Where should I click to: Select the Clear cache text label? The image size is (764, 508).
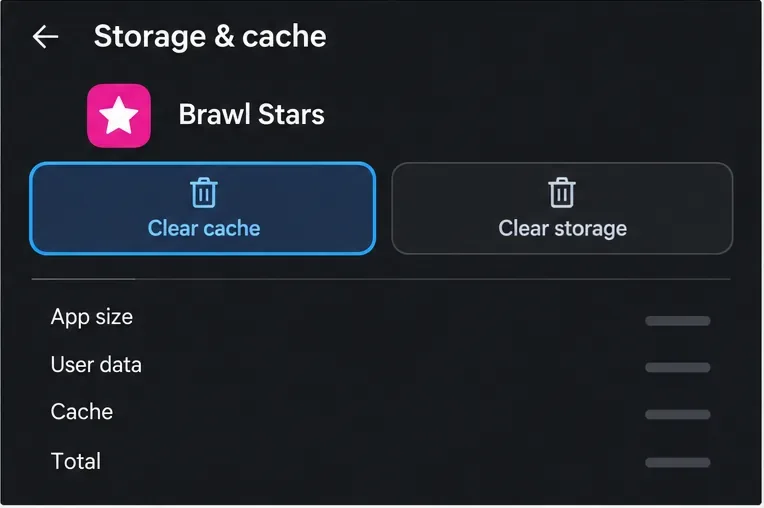pos(204,228)
